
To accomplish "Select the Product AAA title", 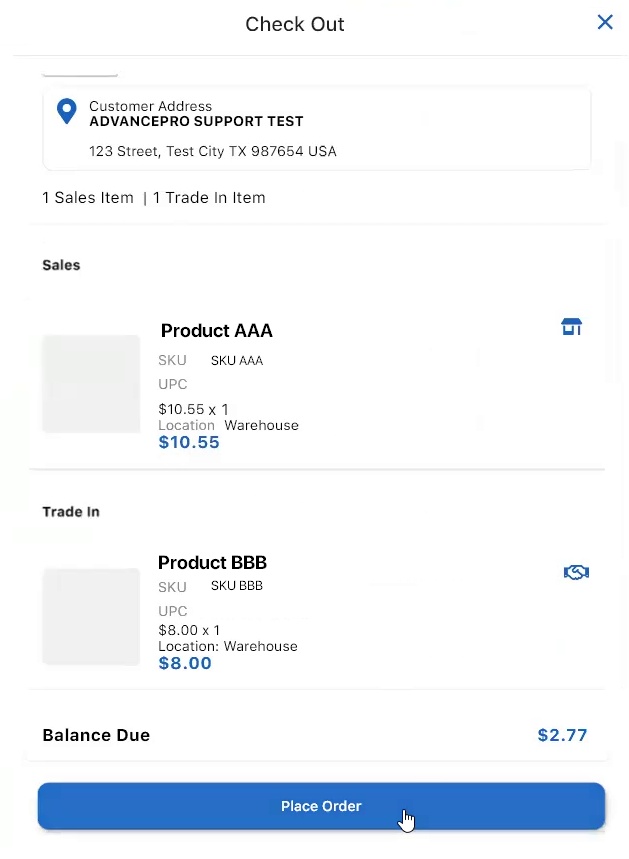I will 217,331.
